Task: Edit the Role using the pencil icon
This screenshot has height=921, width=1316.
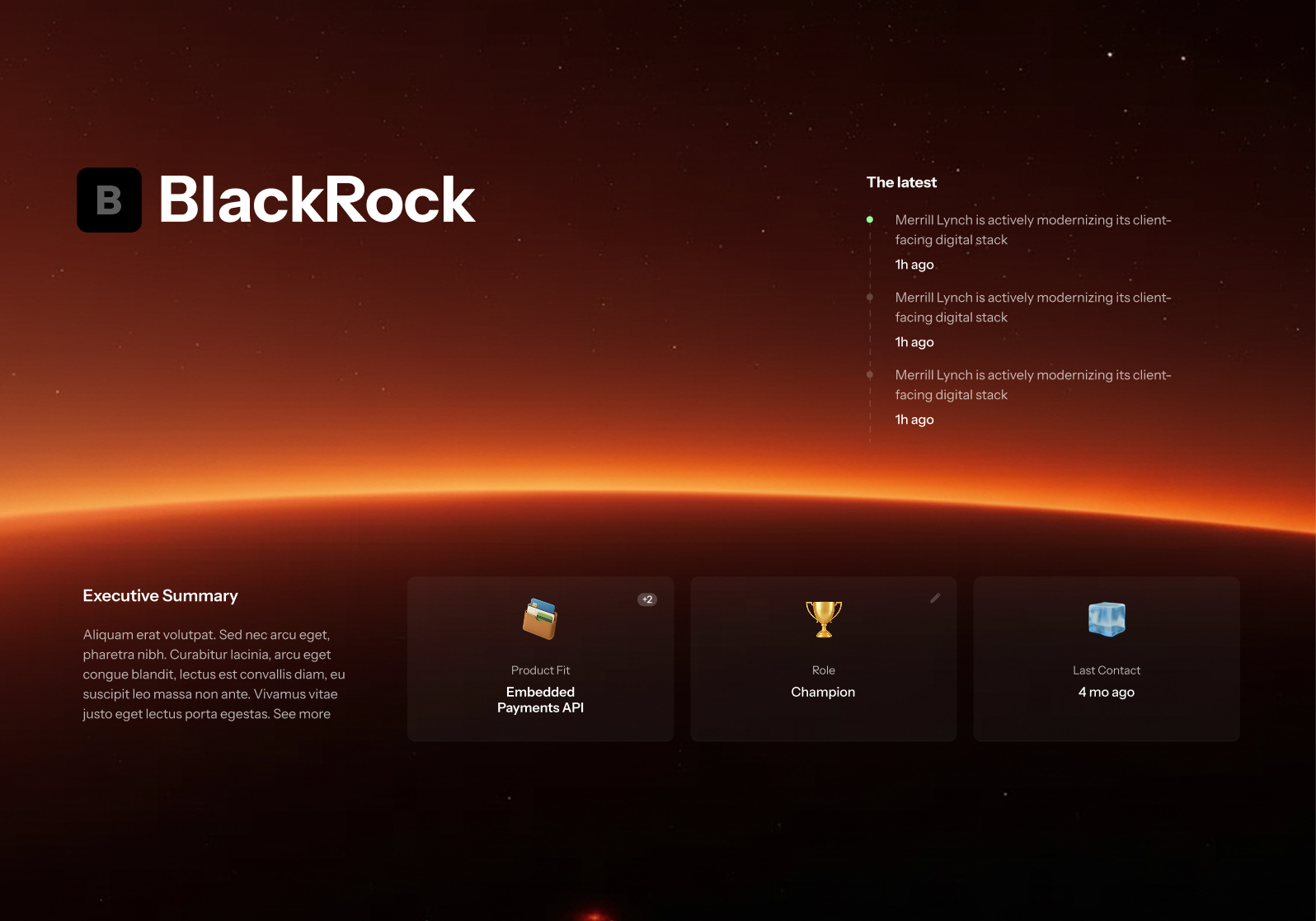Action: (935, 599)
